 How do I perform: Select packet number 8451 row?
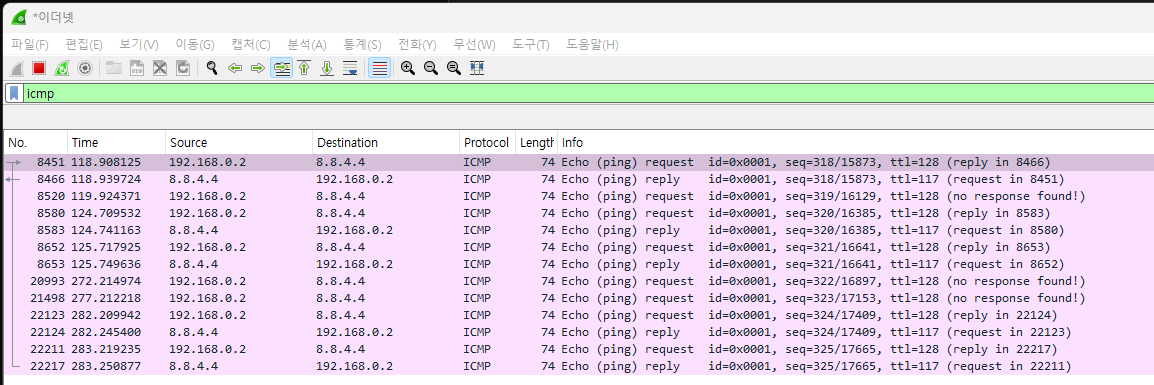tap(578, 162)
